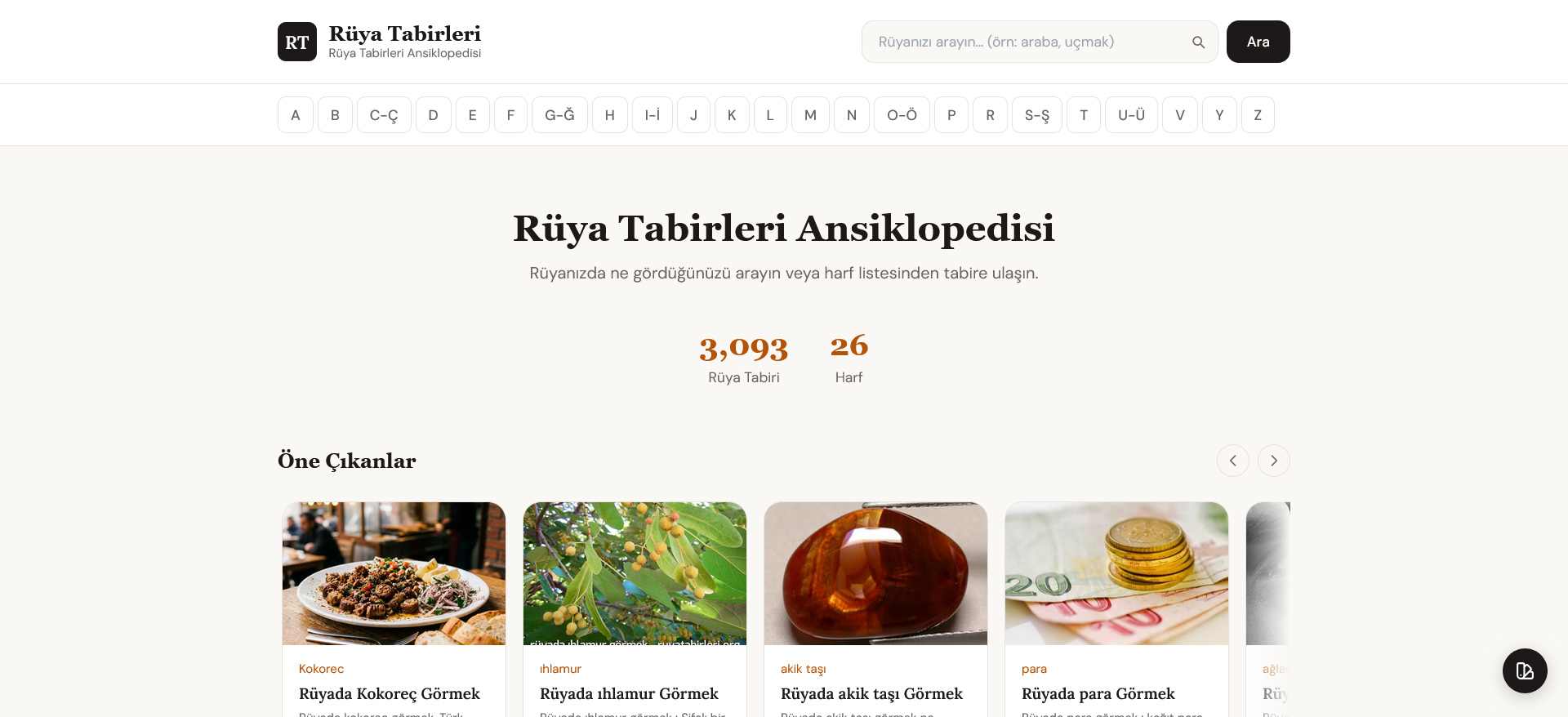Click the Ara search button
The width and height of the screenshot is (1568, 717).
click(x=1258, y=42)
